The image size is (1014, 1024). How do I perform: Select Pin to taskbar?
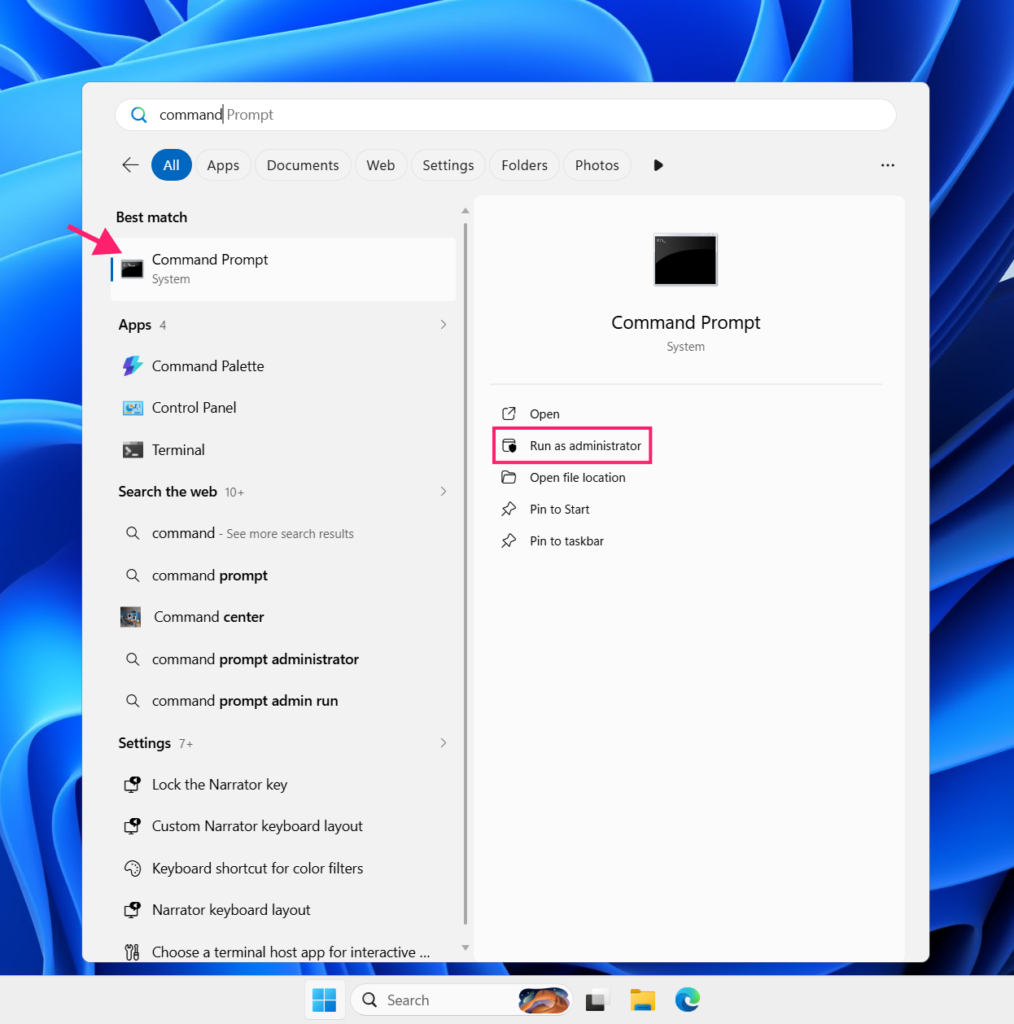567,541
